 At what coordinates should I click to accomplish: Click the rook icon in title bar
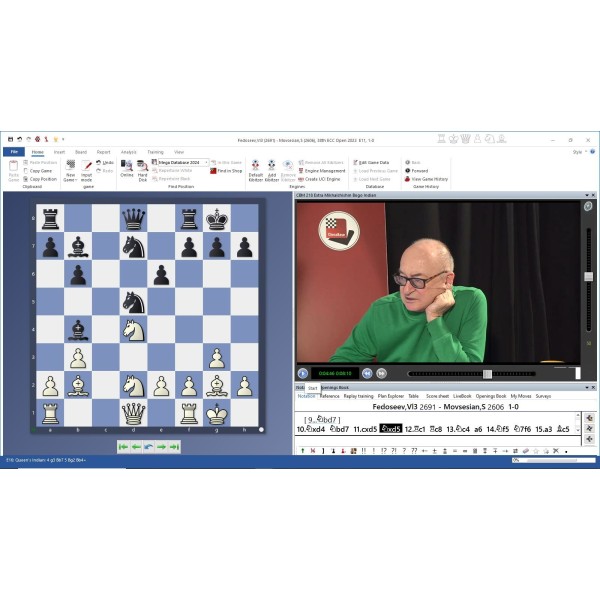[441, 139]
